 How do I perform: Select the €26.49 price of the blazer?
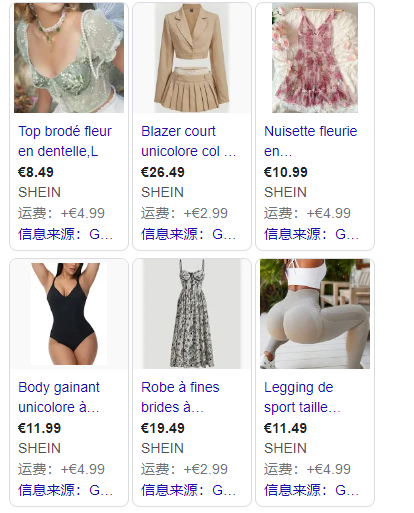(x=163, y=172)
